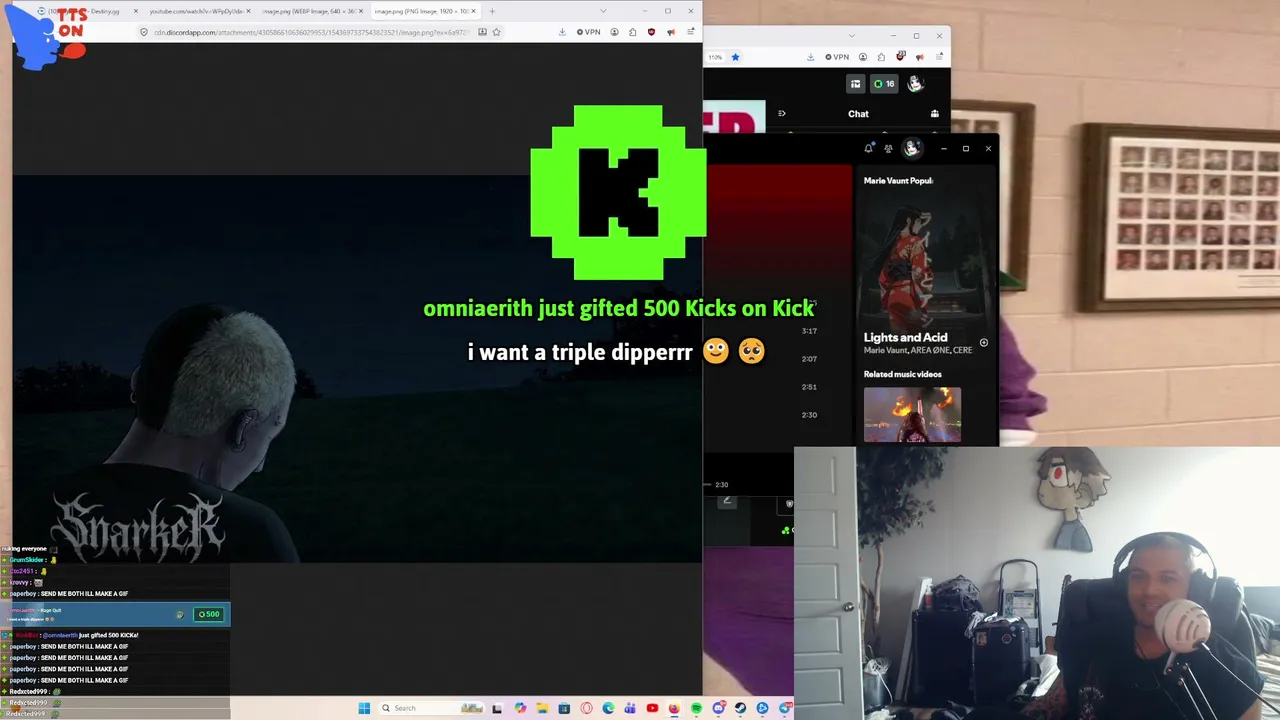
Task: Add Lights and Acid to library
Action: pos(984,343)
